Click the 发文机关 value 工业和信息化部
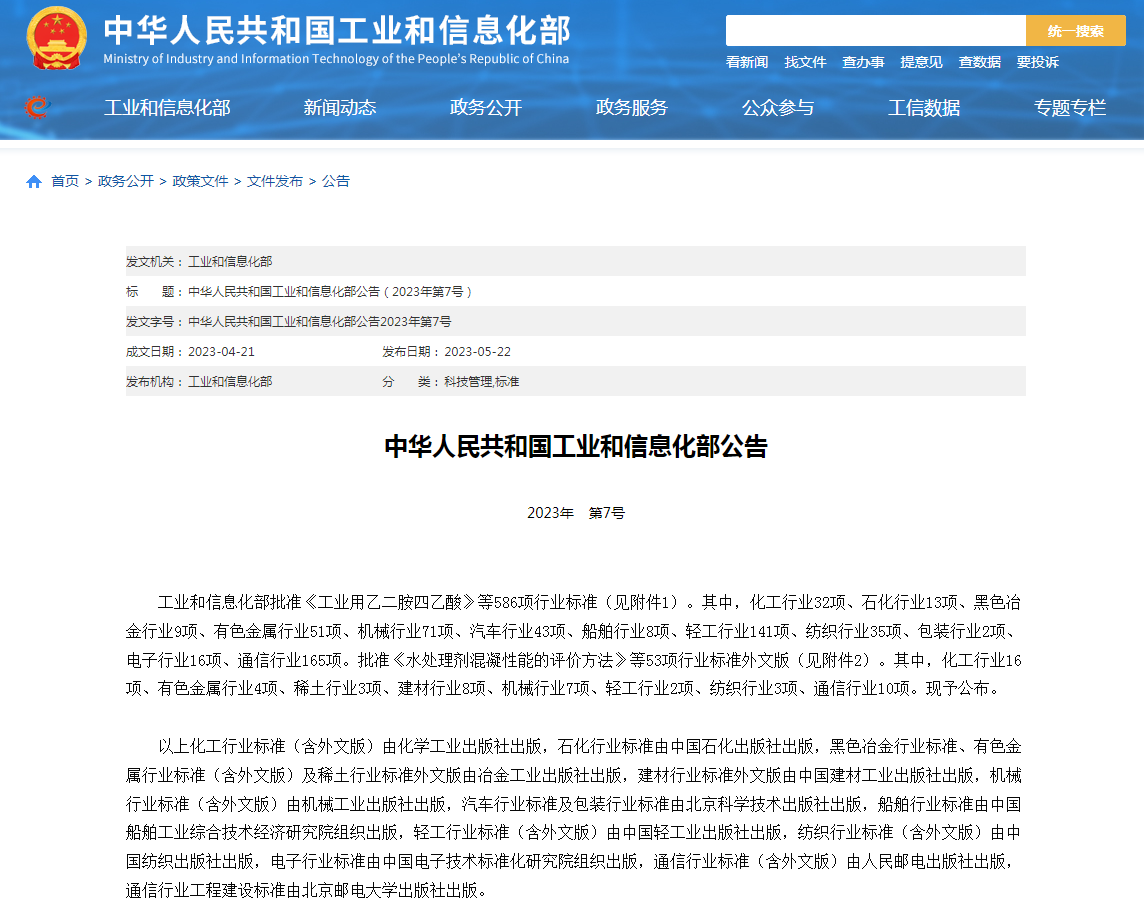 point(230,261)
